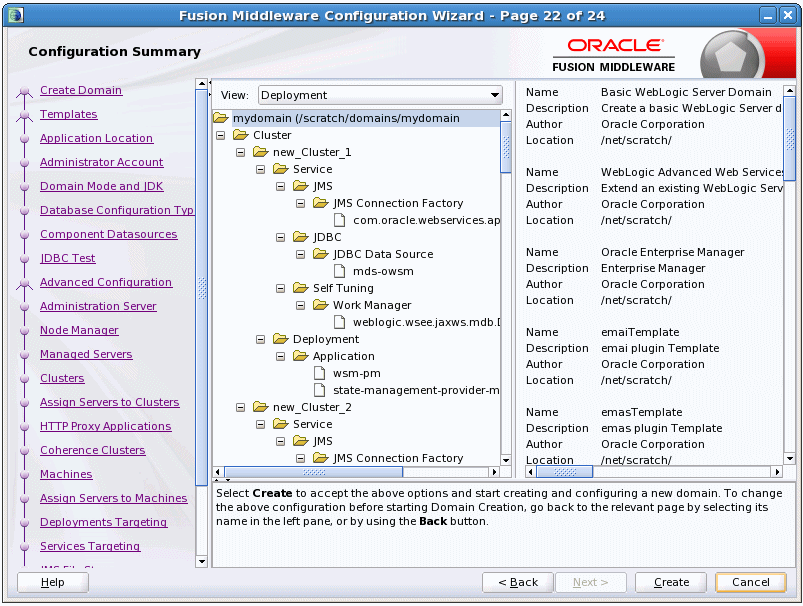Click JMS folder icon under new_Cluster_1
Image resolution: width=803 pixels, height=606 pixels.
tap(301, 186)
